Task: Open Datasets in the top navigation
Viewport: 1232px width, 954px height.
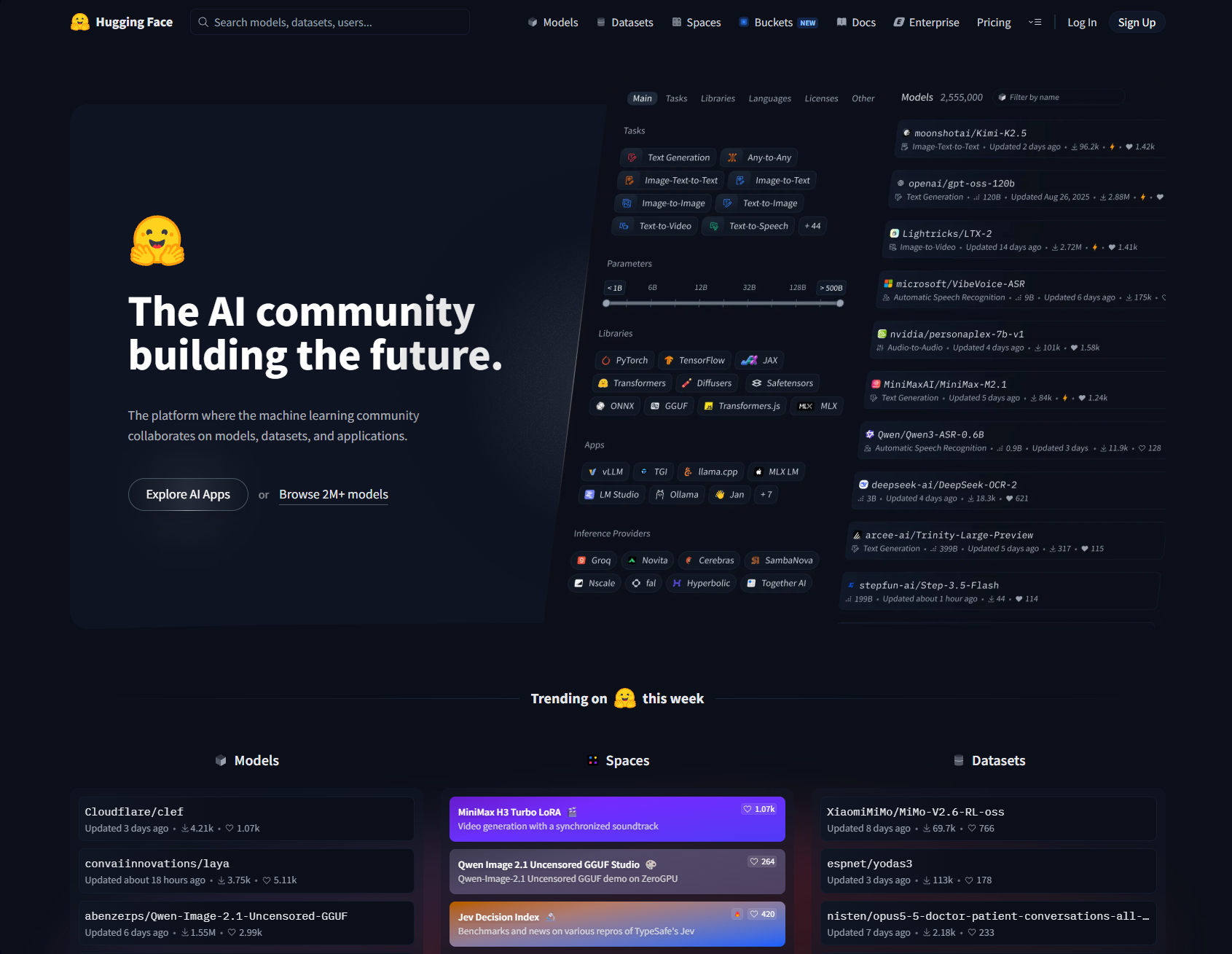Action: coord(625,23)
